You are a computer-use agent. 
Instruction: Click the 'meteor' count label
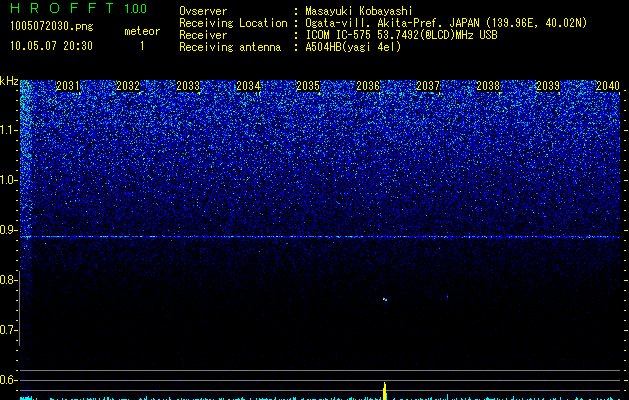tap(142, 31)
